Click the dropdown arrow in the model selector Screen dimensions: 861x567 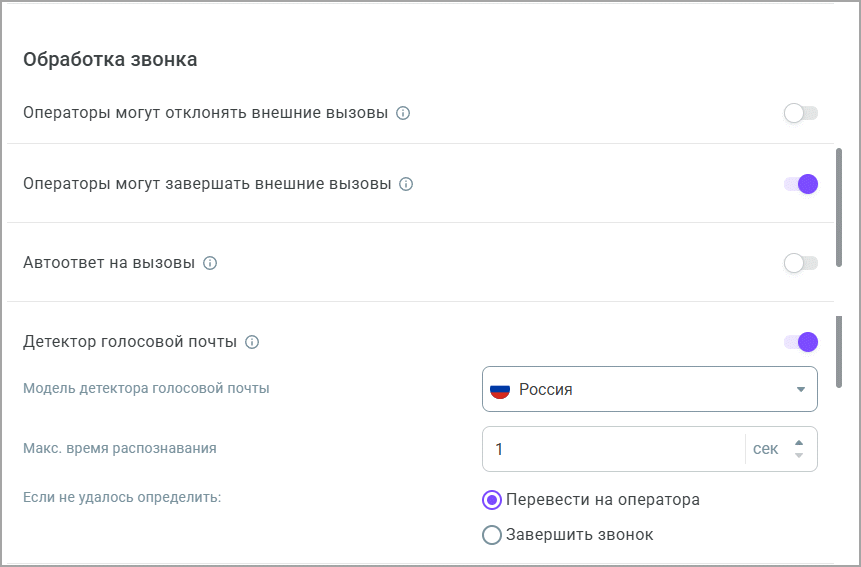coord(800,390)
